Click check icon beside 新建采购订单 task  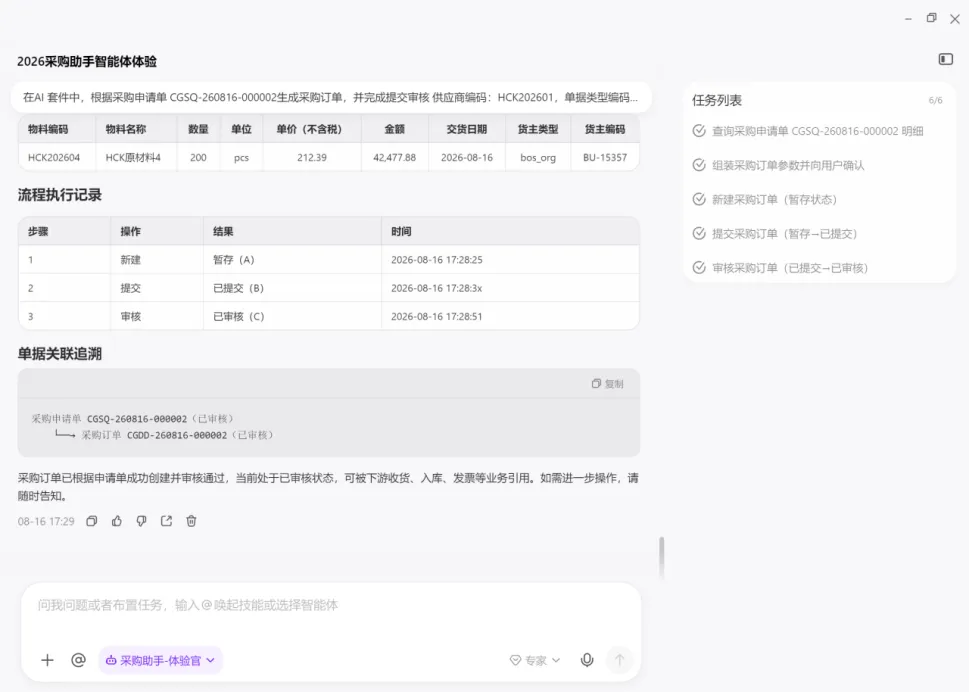click(699, 199)
